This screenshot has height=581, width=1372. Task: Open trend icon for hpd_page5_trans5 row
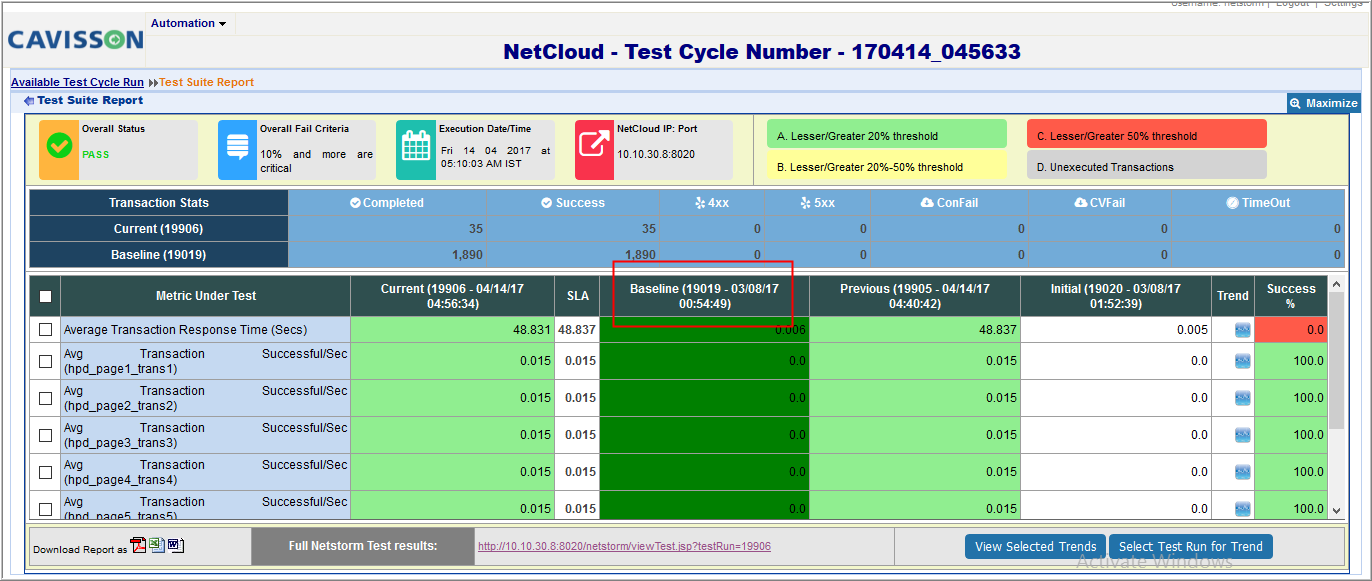[1243, 508]
